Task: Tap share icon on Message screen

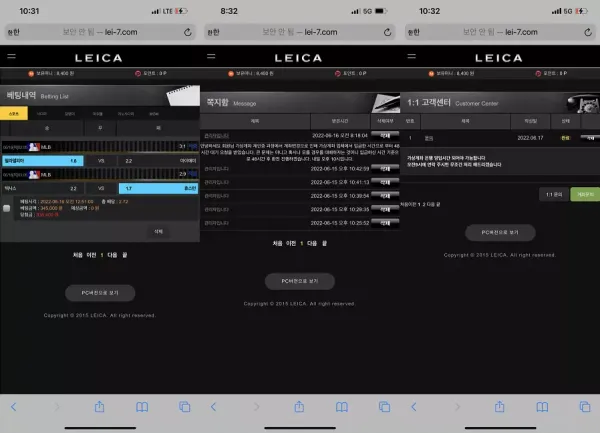Action: 299,406
